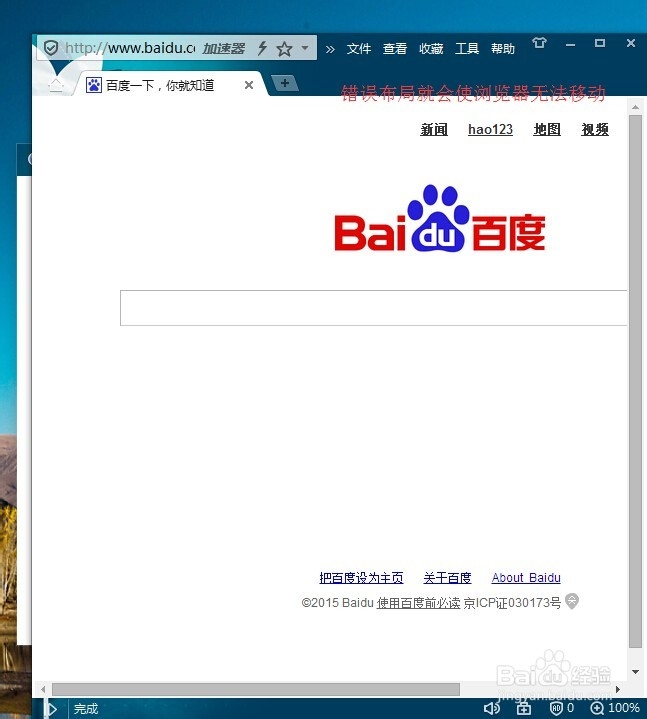Maximize the browser window
647x719 pixels.
(600, 43)
